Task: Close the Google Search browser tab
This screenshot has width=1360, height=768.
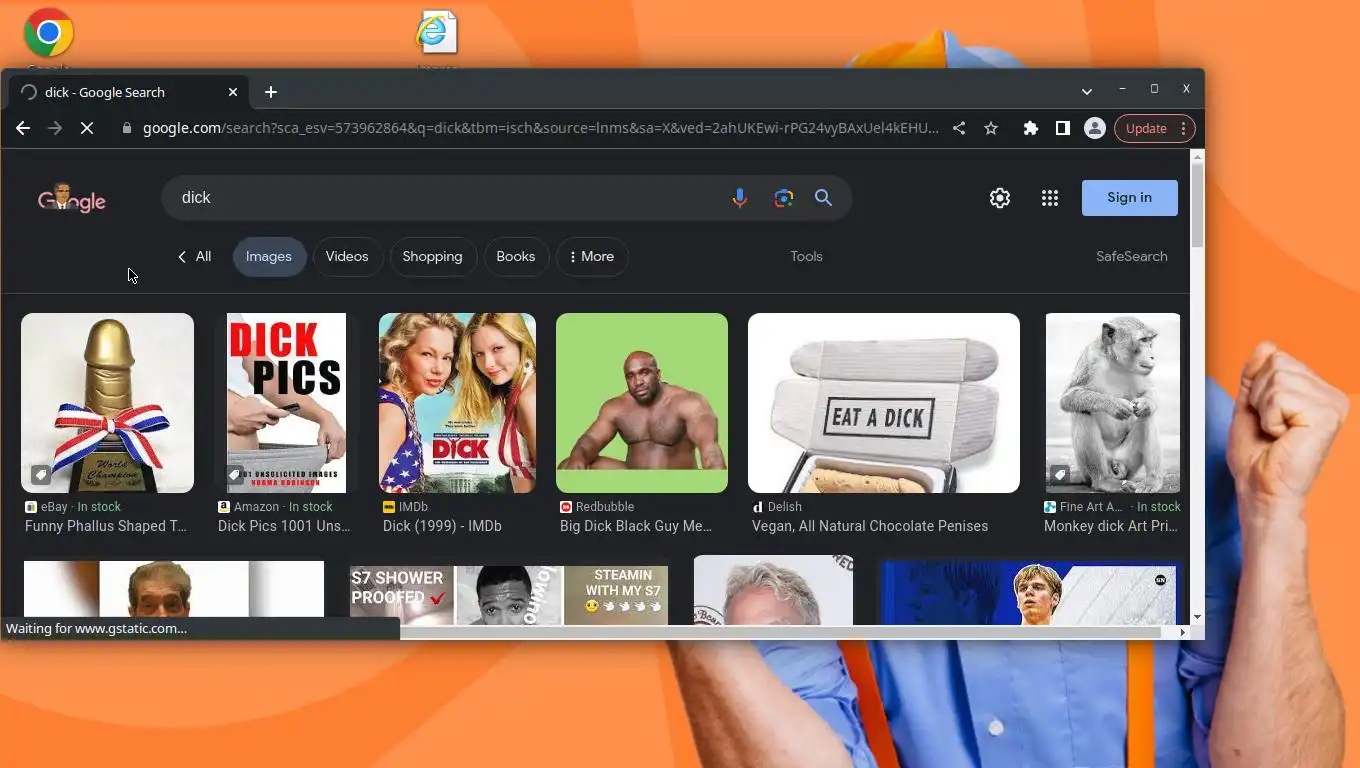Action: 233,92
